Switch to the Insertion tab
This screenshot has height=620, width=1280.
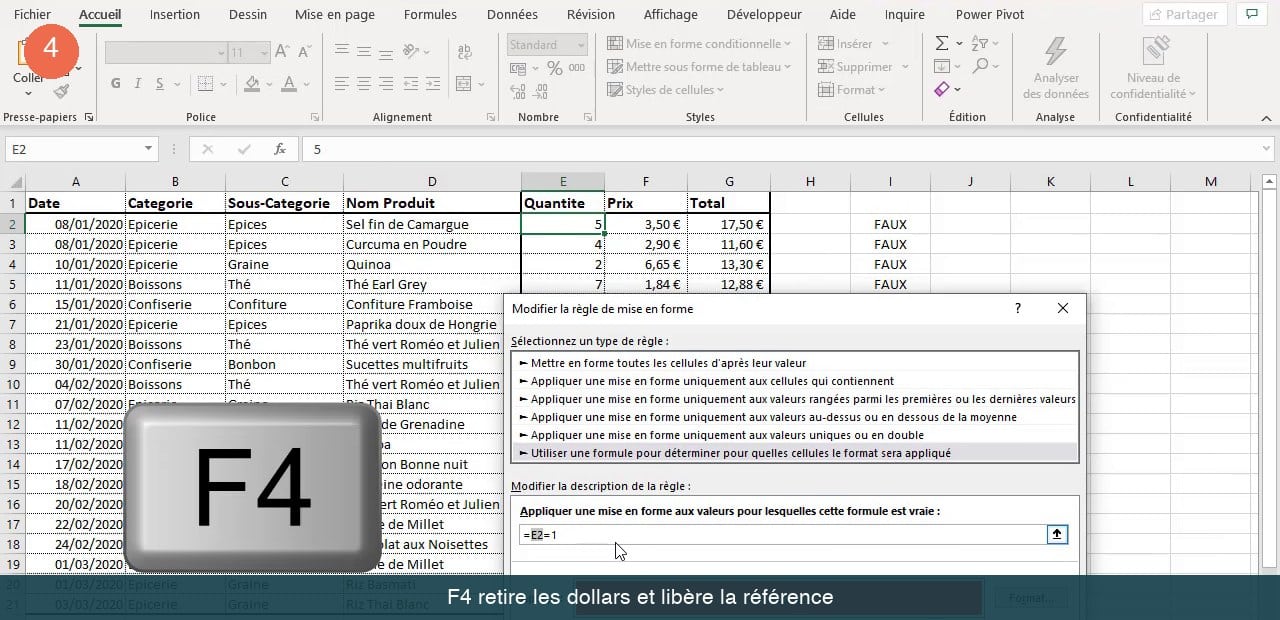(x=175, y=15)
